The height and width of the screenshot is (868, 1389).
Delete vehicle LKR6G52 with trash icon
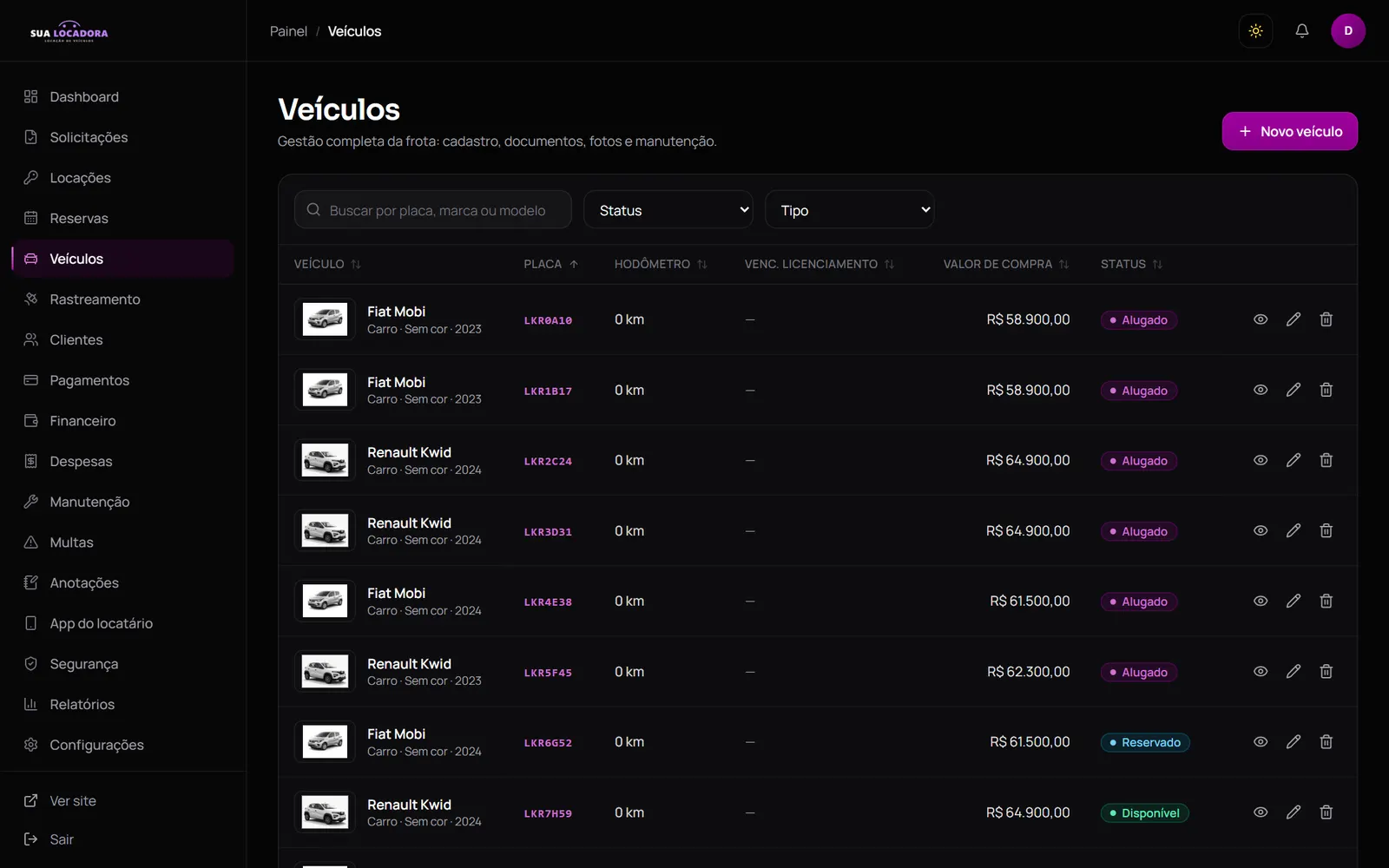(x=1326, y=742)
